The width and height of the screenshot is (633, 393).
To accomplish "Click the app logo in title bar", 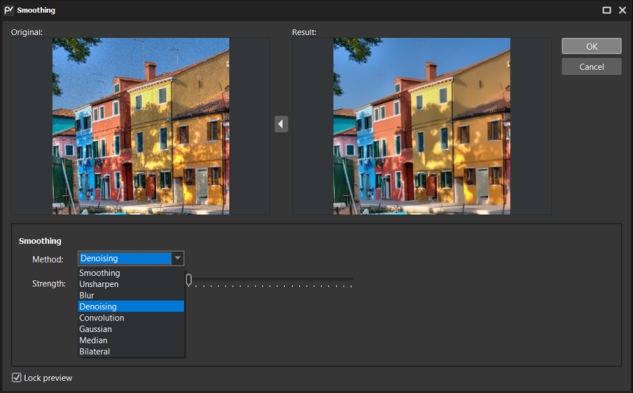I will click(x=8, y=10).
